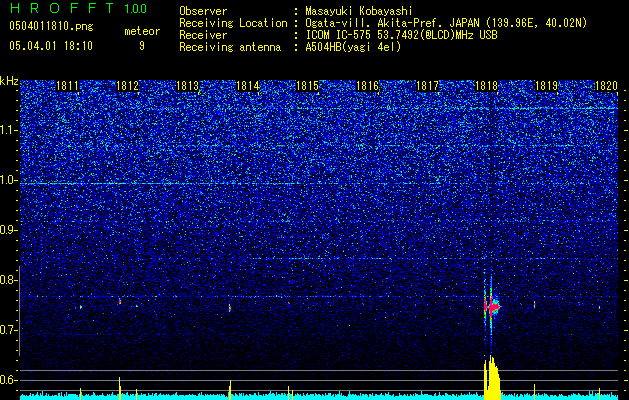Click the 0.8 frequency axis label
The height and width of the screenshot is (400, 629).
point(8,280)
